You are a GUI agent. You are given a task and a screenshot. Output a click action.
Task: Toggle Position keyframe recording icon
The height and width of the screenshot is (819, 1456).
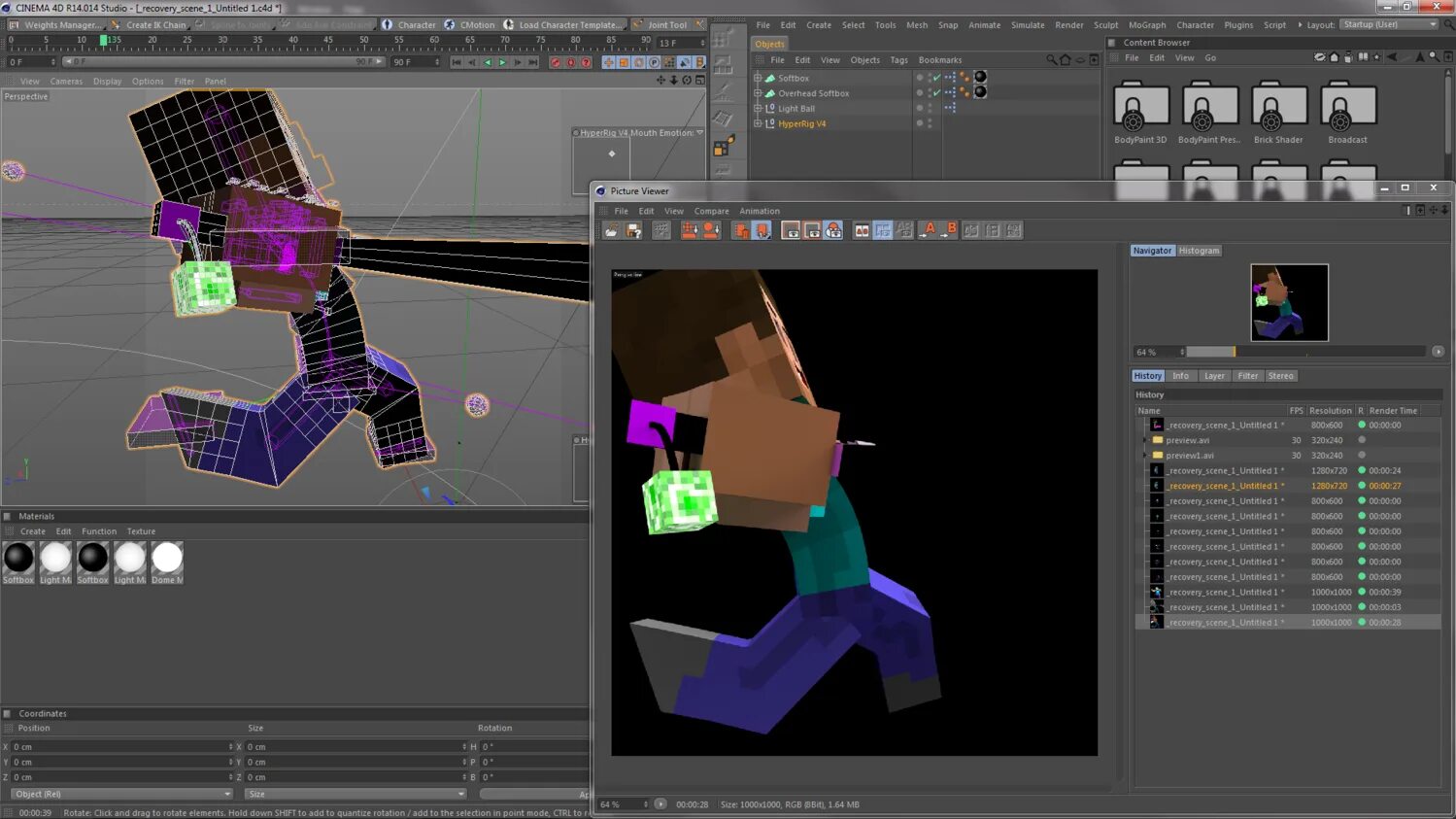[x=609, y=62]
